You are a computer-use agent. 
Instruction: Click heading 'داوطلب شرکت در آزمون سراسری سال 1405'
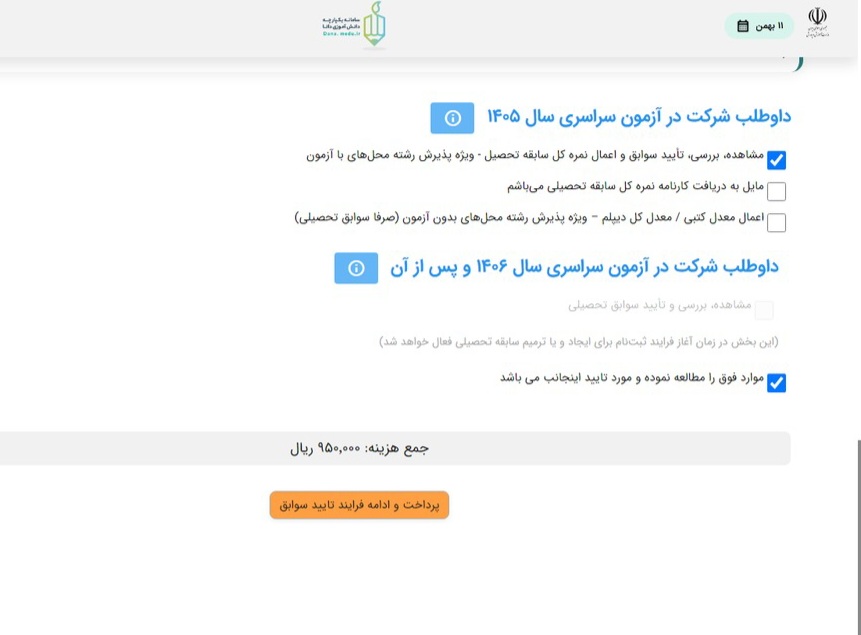639,118
